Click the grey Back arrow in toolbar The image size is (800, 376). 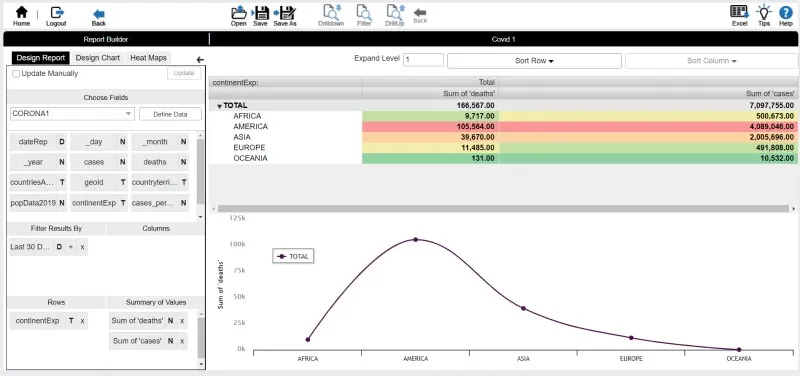point(420,13)
